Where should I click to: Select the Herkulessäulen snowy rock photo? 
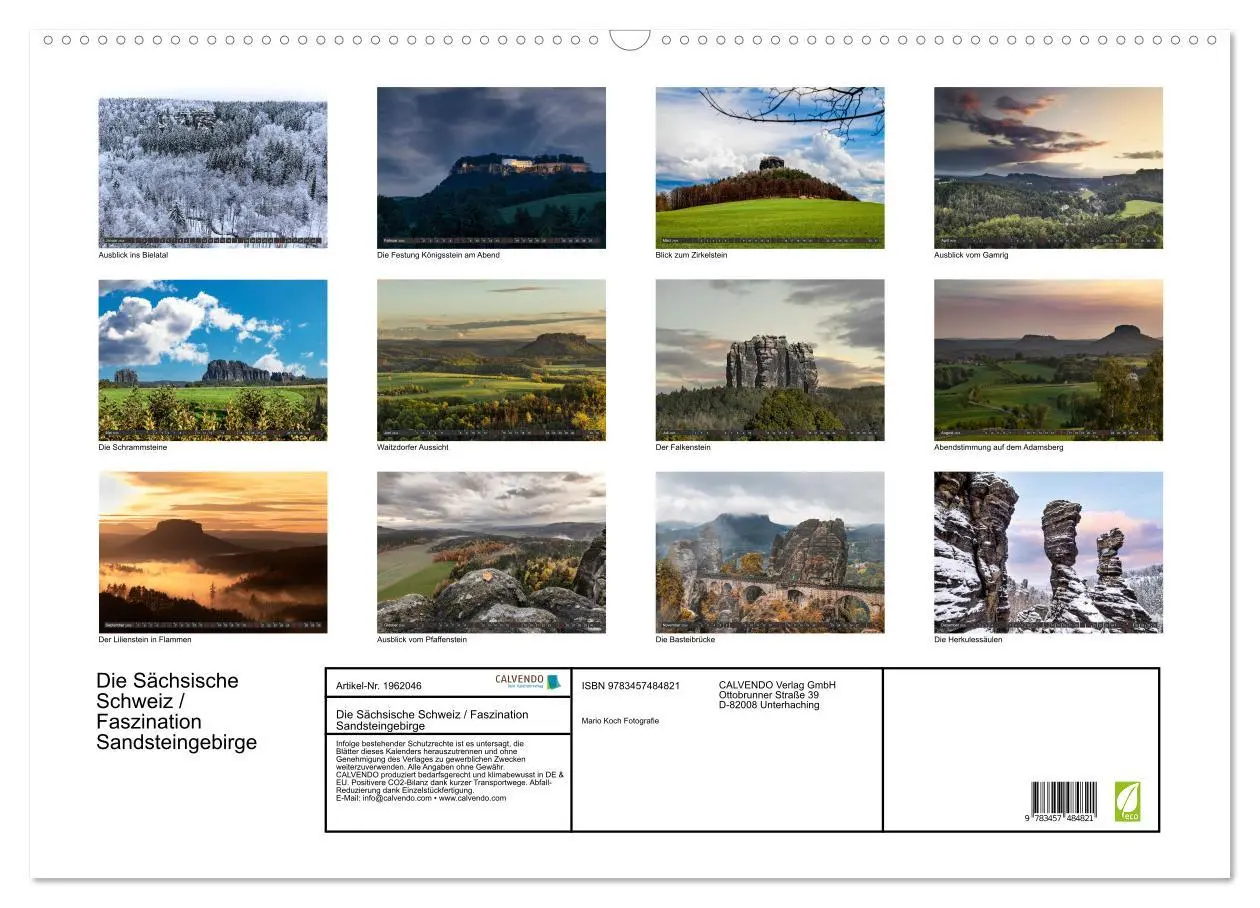[x=1048, y=552]
